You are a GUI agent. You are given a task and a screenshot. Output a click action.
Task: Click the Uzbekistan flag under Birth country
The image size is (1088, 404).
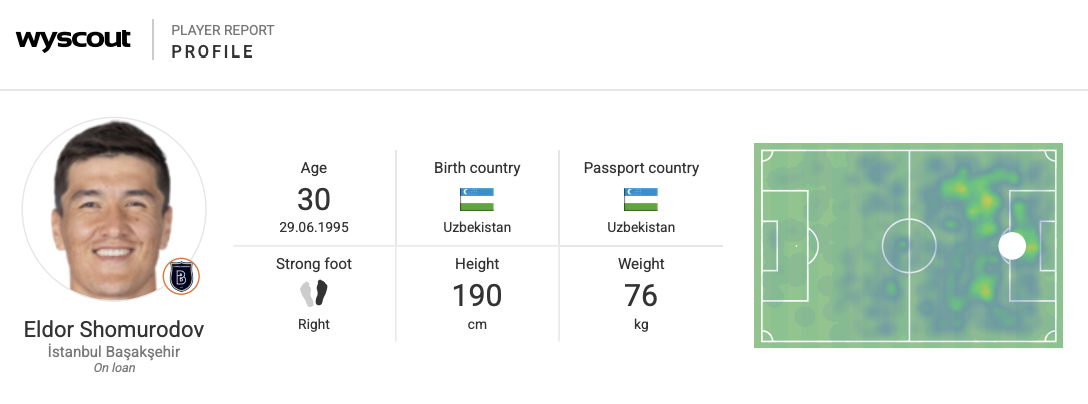477,198
